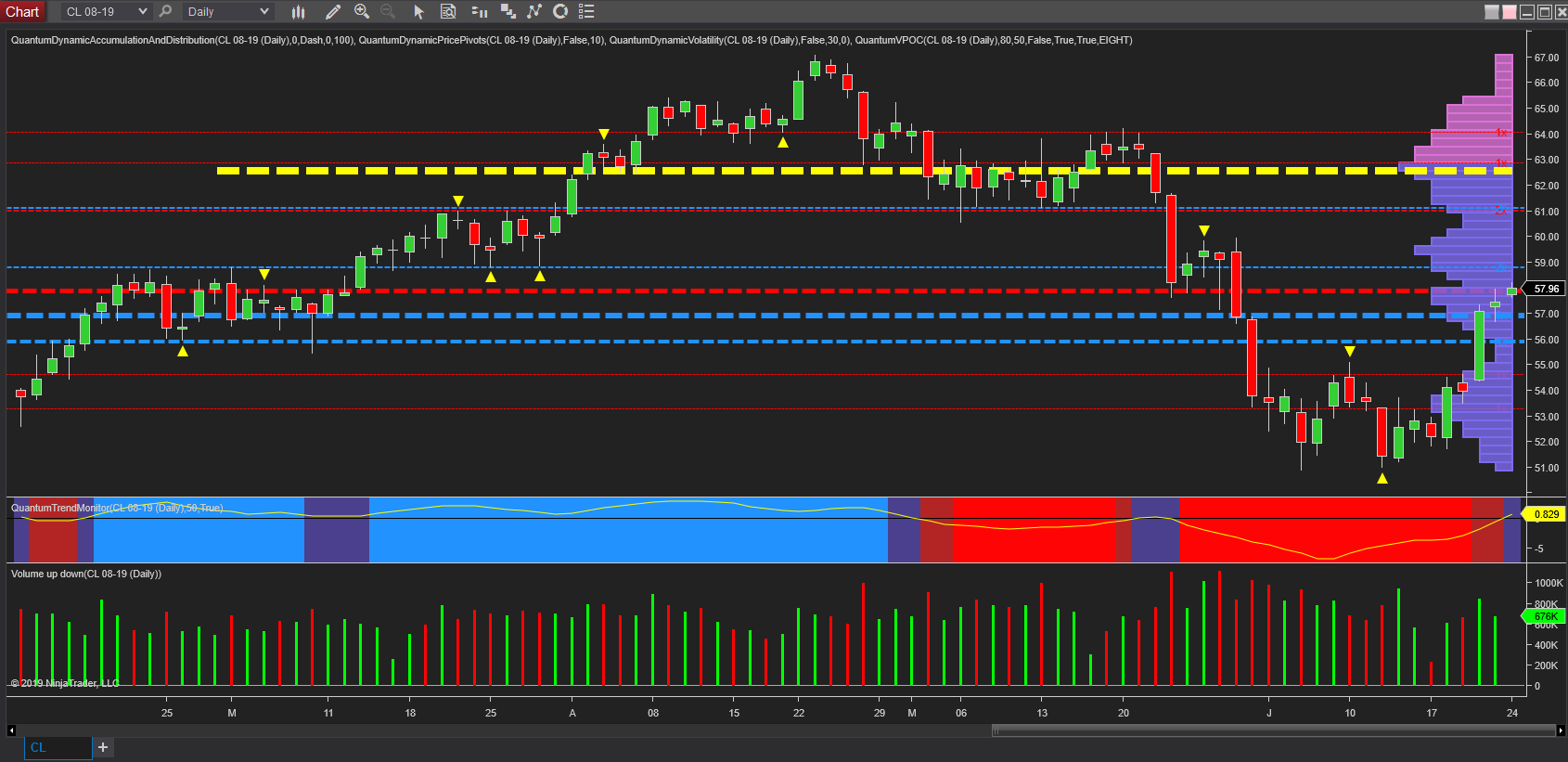Click the 22 date label on time axis
The height and width of the screenshot is (762, 1568).
(x=799, y=713)
